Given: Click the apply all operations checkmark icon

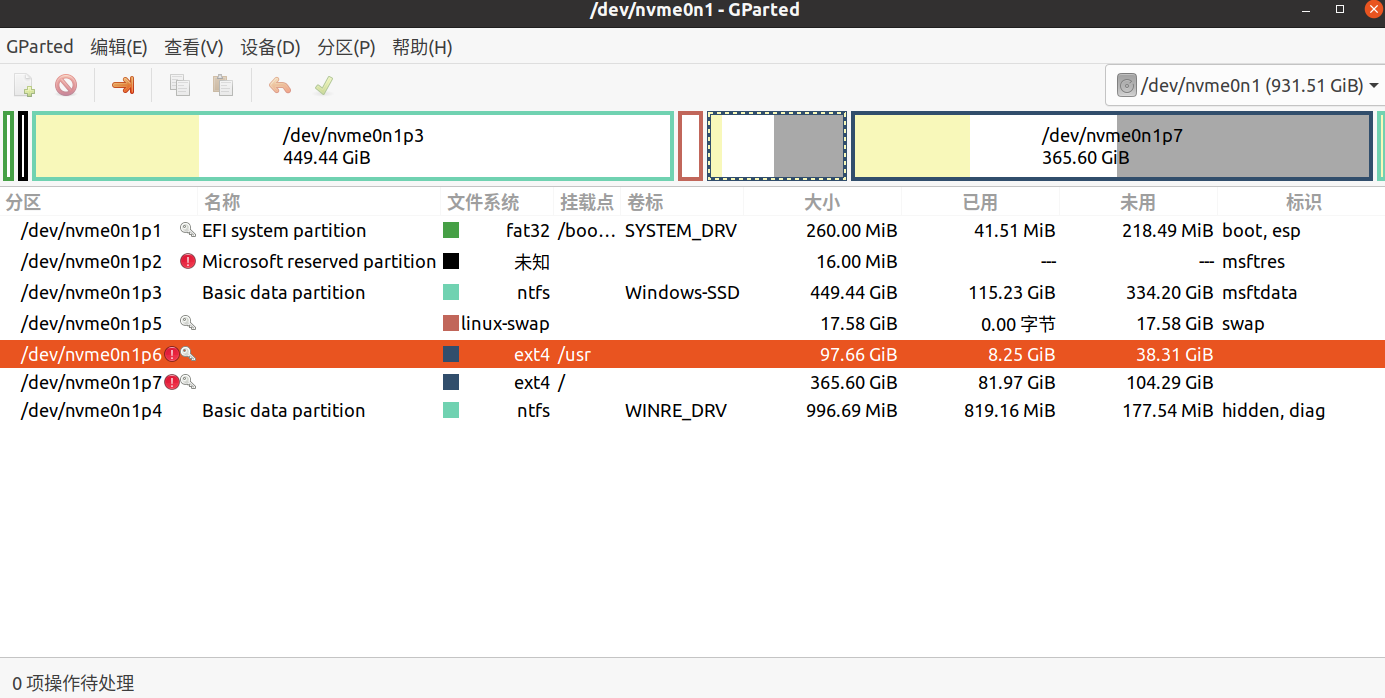Looking at the screenshot, I should [x=323, y=85].
